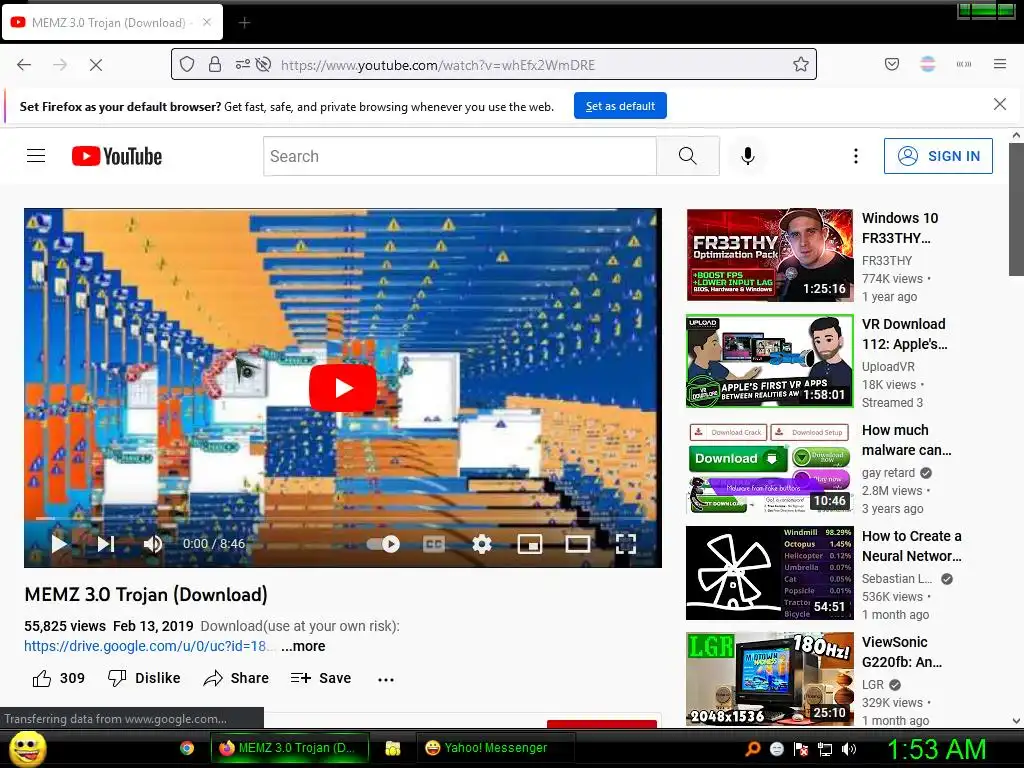Open the folder icon in the taskbar
Image resolution: width=1024 pixels, height=768 pixels.
click(392, 748)
